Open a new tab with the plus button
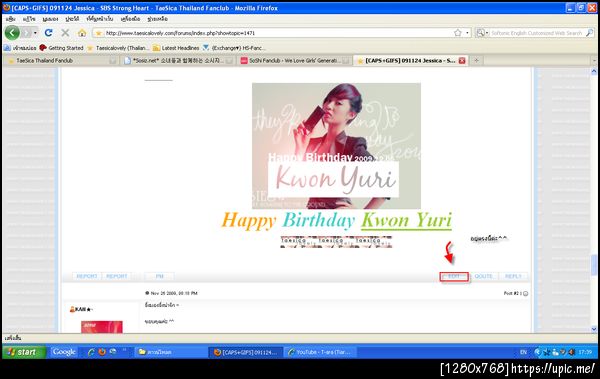Viewport: 600px width, 379px height. [476, 60]
